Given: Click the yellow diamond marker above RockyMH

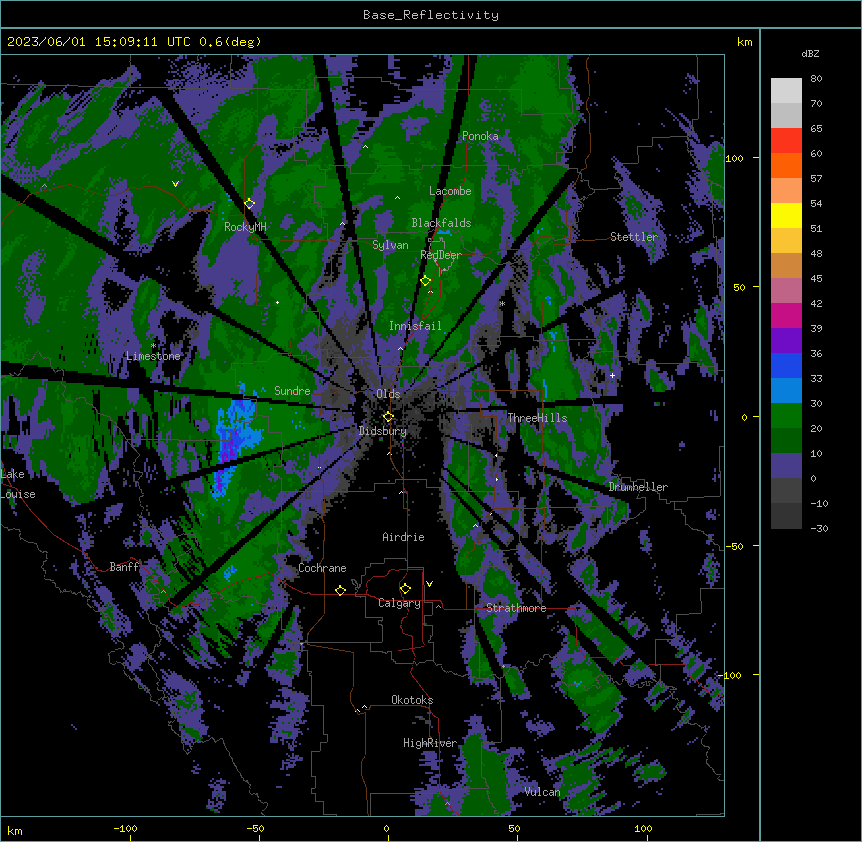Looking at the screenshot, I should click(x=250, y=204).
